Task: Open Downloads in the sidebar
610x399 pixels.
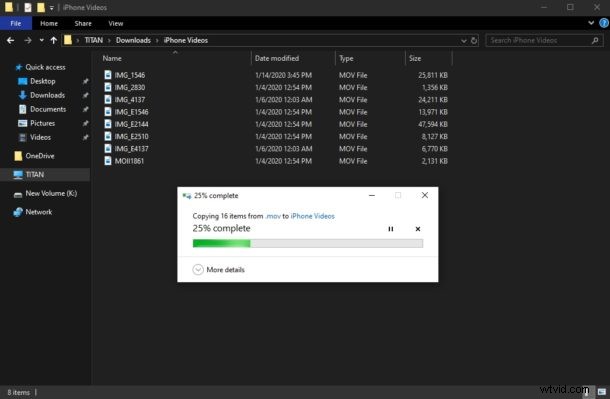Action: [x=47, y=95]
